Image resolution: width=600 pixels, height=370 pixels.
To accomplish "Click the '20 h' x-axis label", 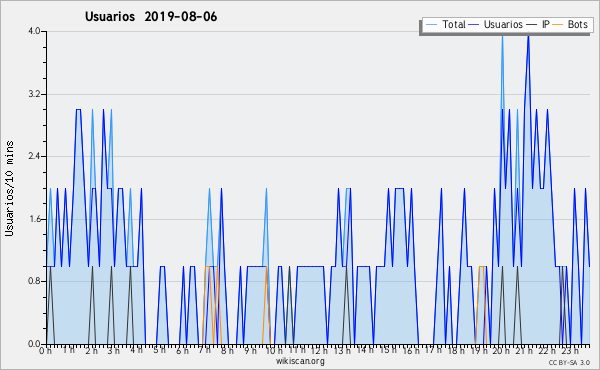I will 502,351.
